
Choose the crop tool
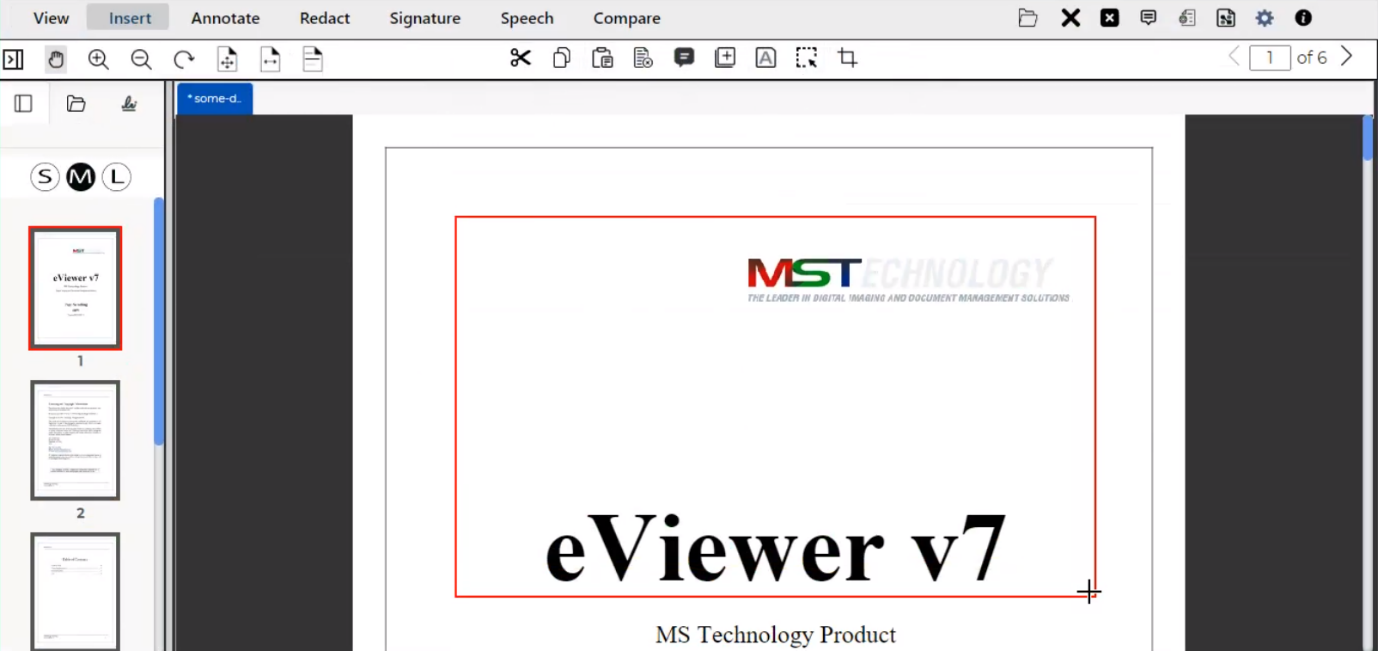click(x=847, y=58)
